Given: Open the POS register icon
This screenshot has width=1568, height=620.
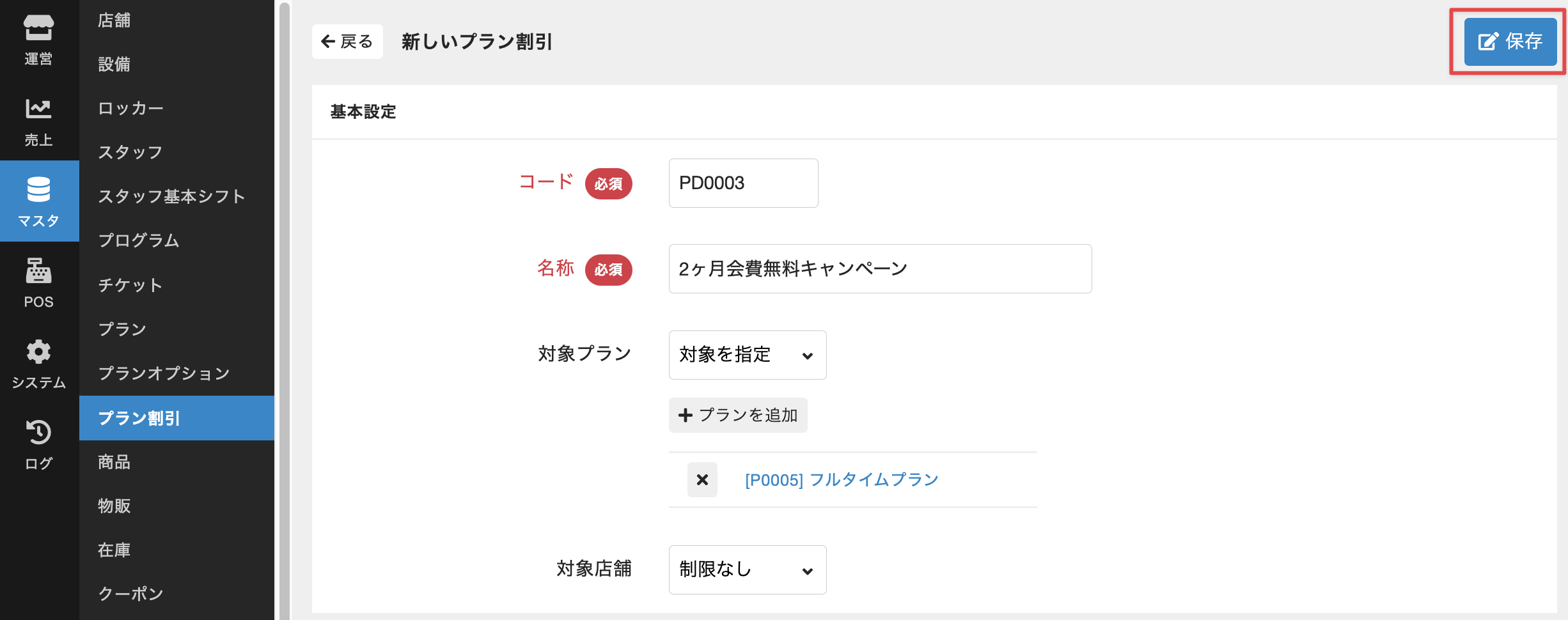Looking at the screenshot, I should (x=38, y=282).
